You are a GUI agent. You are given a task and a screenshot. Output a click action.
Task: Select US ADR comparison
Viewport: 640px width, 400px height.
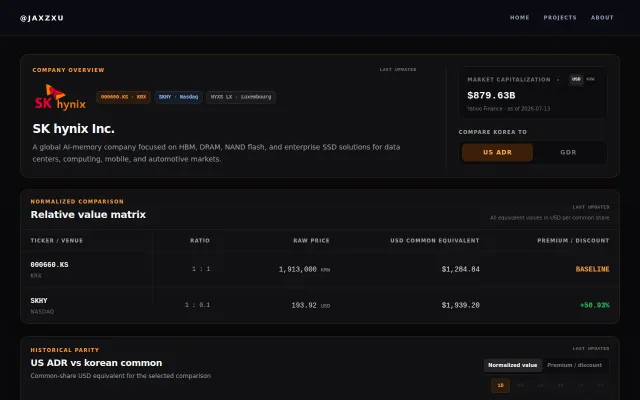point(497,152)
